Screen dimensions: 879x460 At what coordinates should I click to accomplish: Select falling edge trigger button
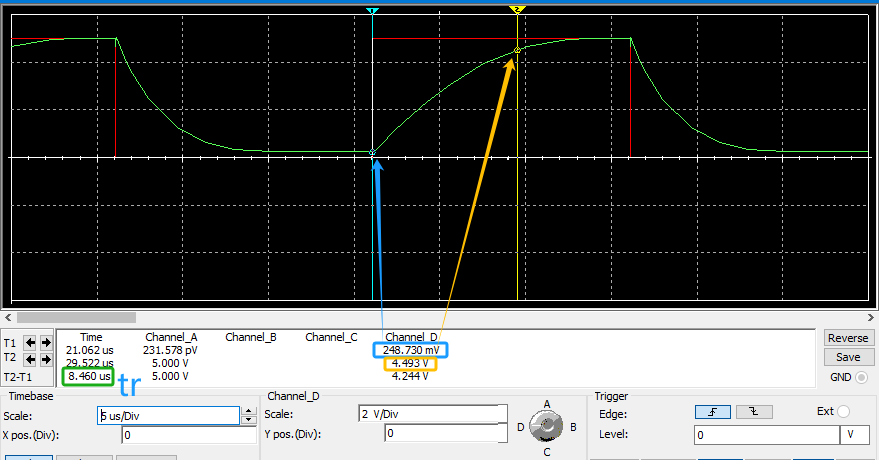click(x=754, y=412)
